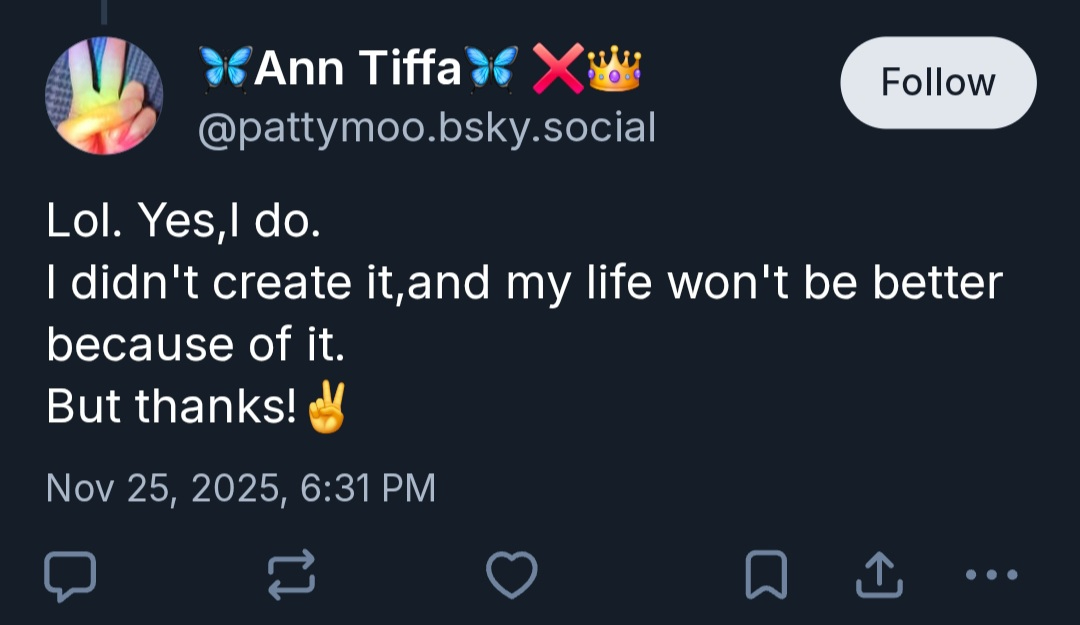The height and width of the screenshot is (625, 1080).
Task: Click the Nov 25, 2025 timestamp
Action: [241, 488]
